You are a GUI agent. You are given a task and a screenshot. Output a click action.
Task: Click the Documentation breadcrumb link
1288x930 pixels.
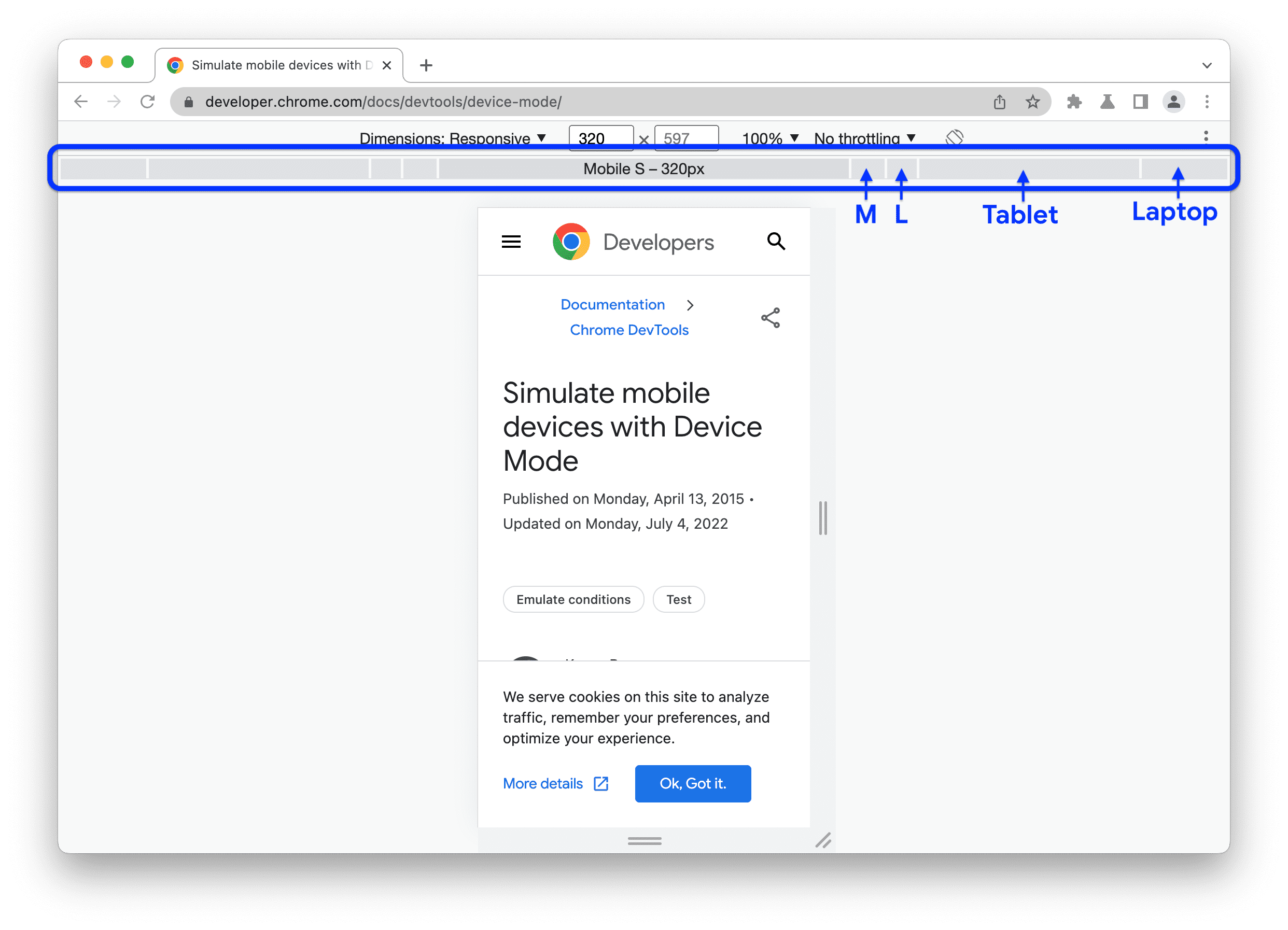[x=610, y=304]
